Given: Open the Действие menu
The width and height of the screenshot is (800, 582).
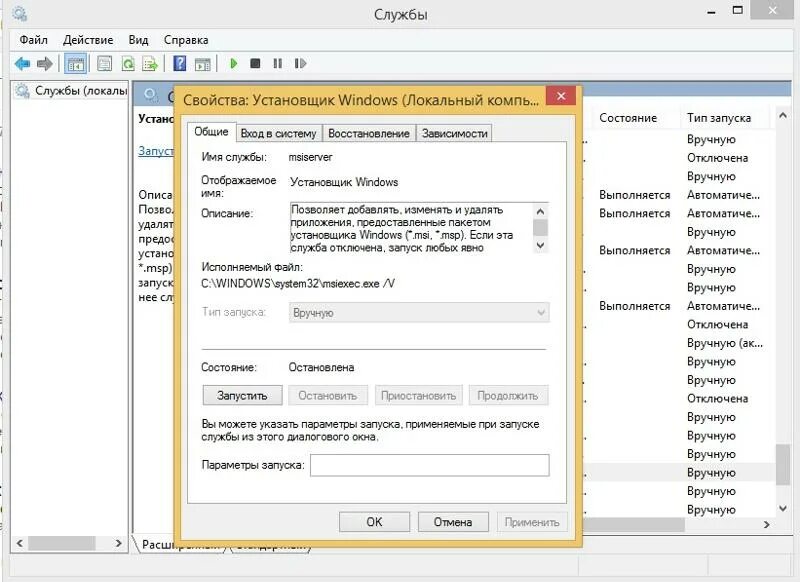Looking at the screenshot, I should click(88, 40).
